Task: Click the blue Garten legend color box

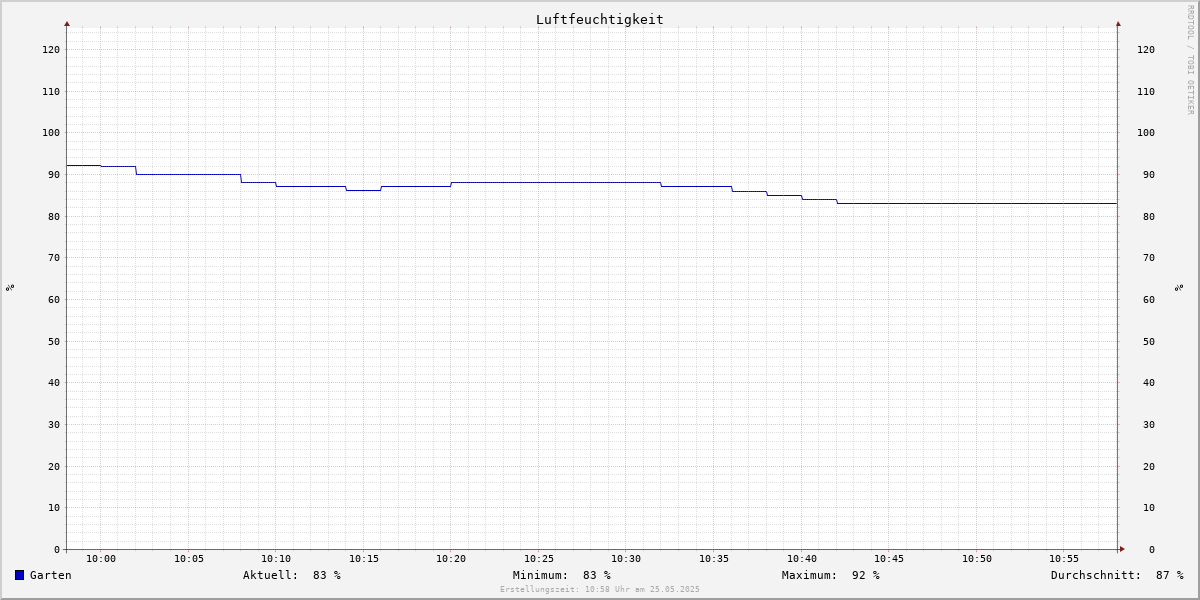Action: coord(19,575)
